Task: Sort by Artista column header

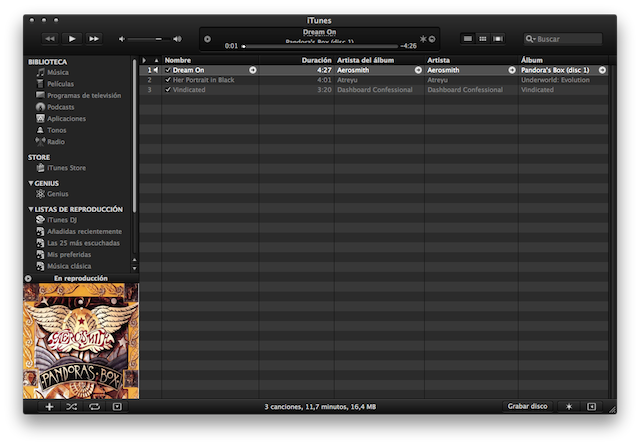Action: [x=471, y=60]
